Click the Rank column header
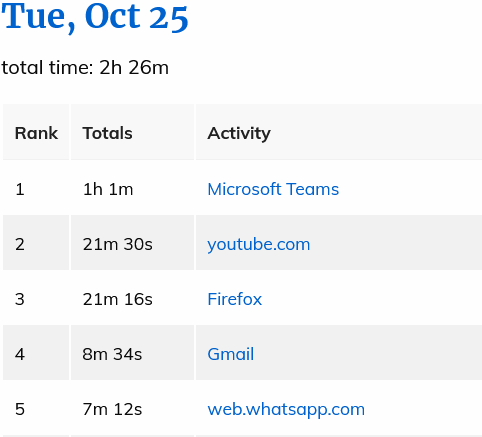 coord(36,132)
